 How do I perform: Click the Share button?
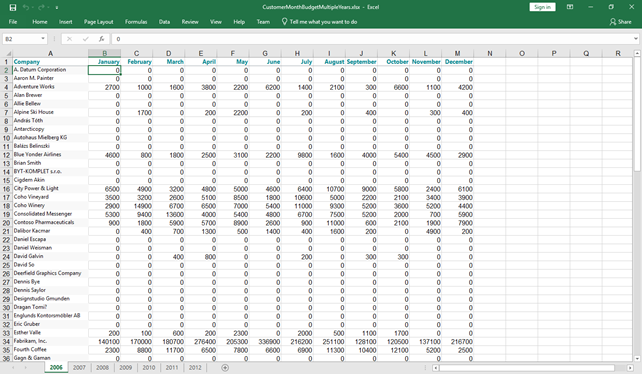(620, 22)
